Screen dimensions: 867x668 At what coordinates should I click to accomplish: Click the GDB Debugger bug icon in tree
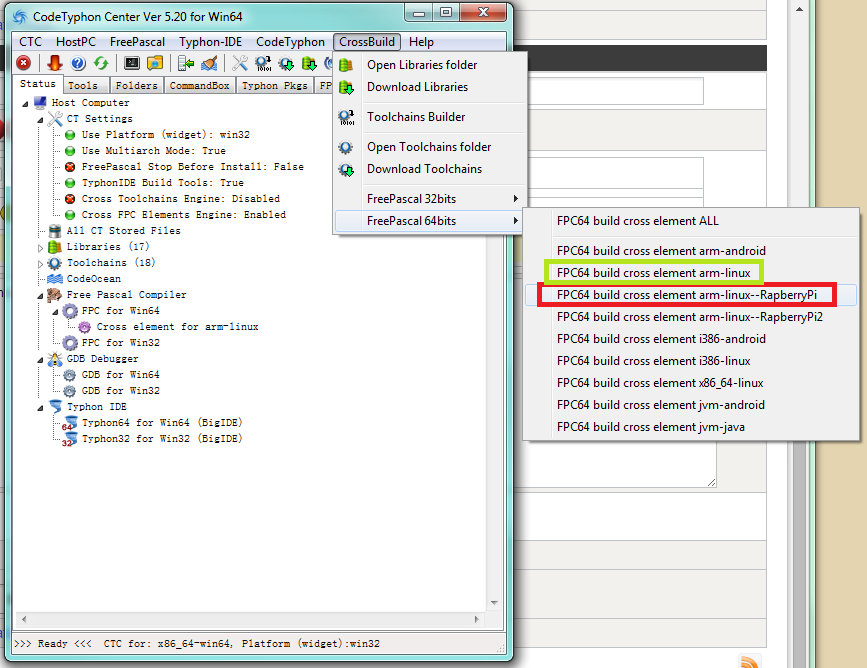click(55, 359)
